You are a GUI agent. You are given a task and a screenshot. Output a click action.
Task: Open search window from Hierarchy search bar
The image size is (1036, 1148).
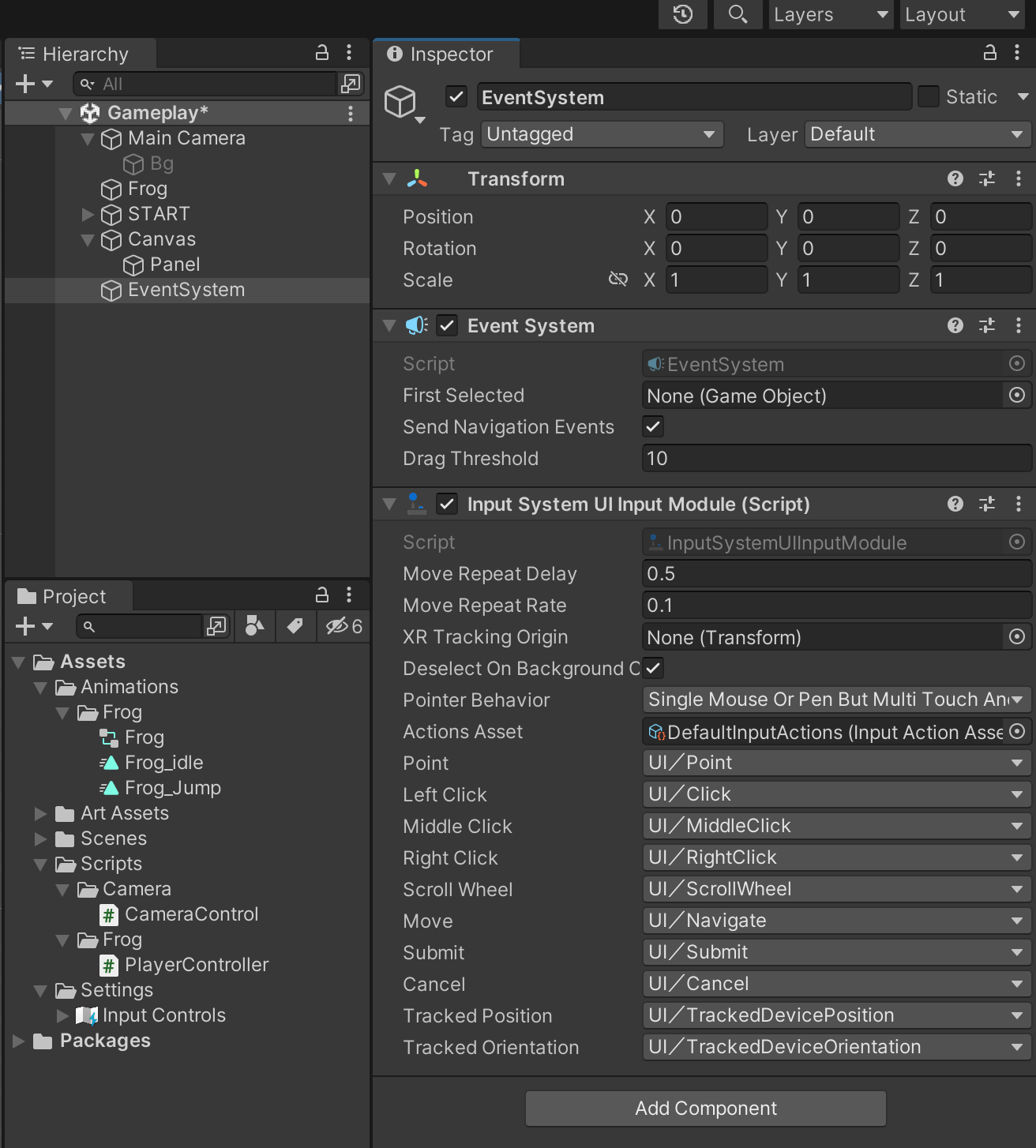pyautogui.click(x=350, y=83)
